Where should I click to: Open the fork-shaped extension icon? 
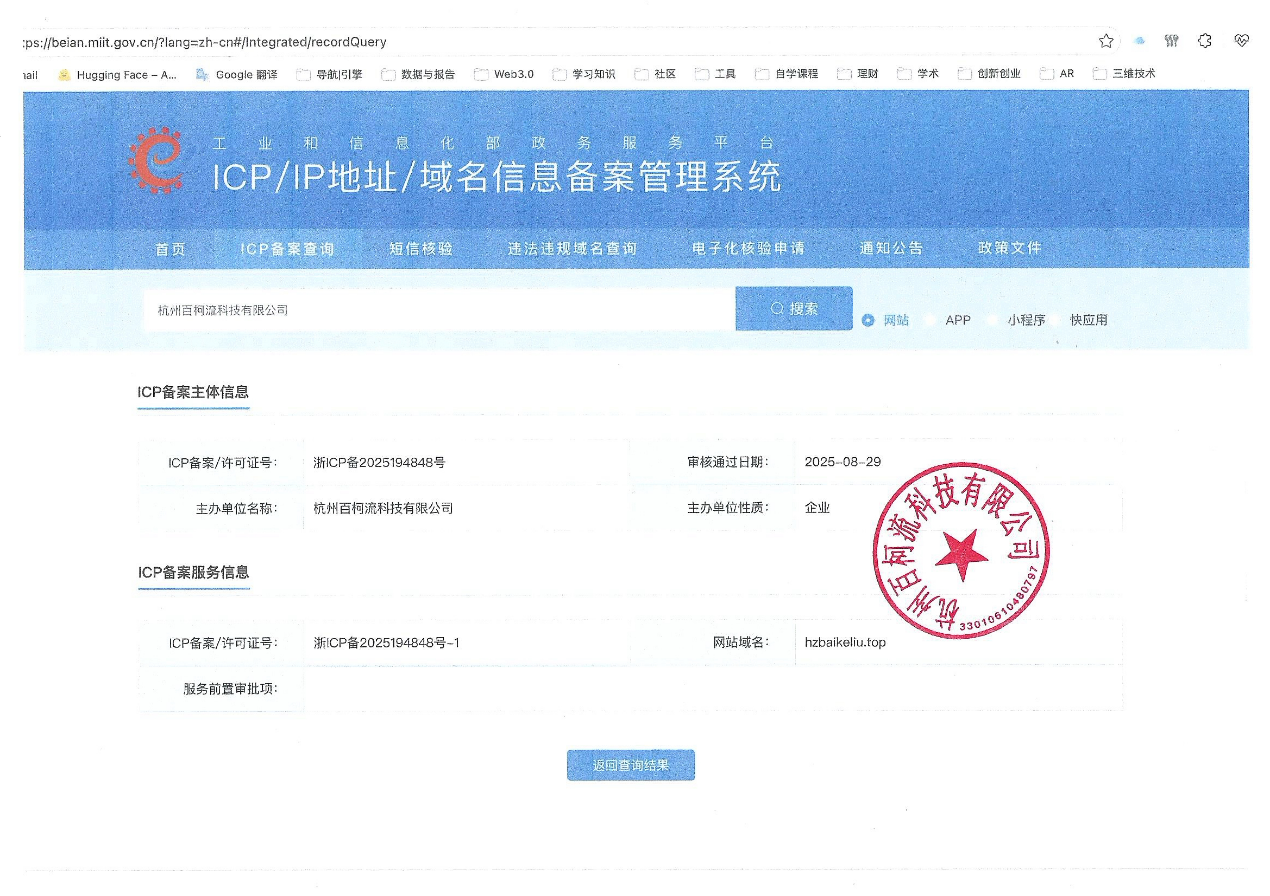coord(1172,41)
